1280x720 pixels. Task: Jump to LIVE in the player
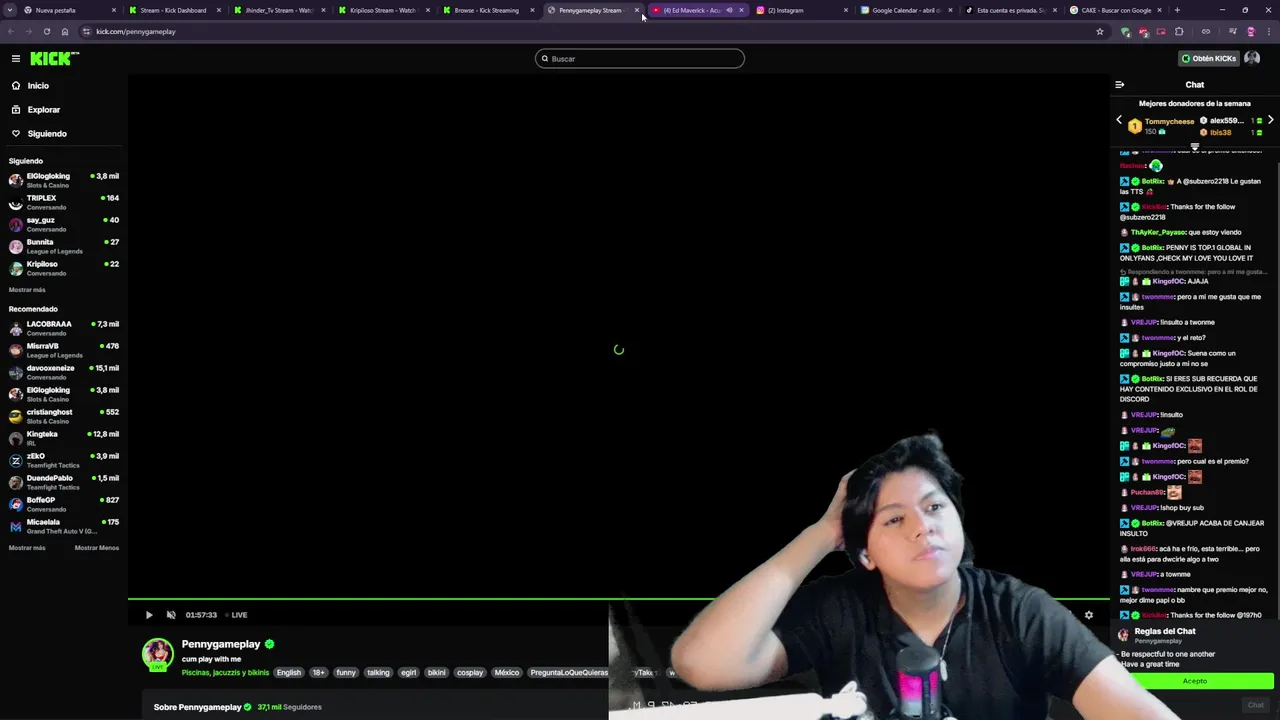pos(237,615)
